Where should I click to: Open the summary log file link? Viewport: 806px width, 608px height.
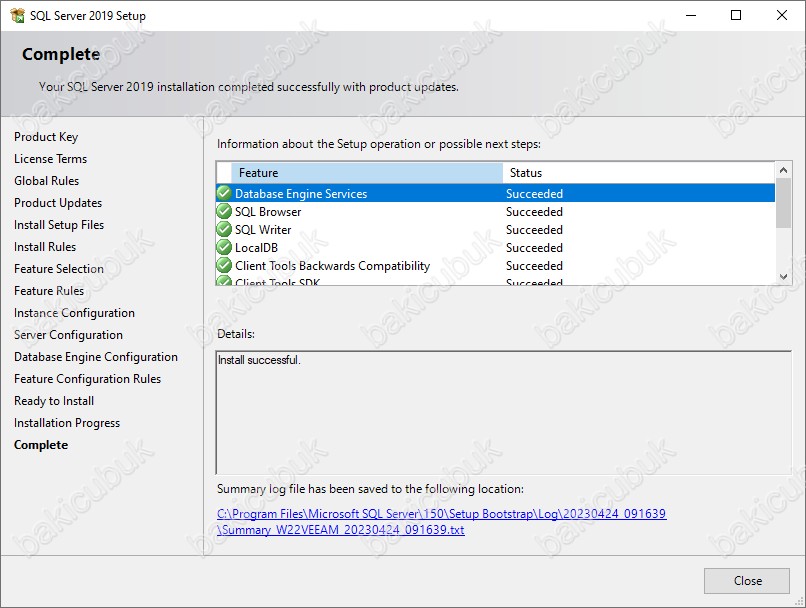[x=442, y=521]
